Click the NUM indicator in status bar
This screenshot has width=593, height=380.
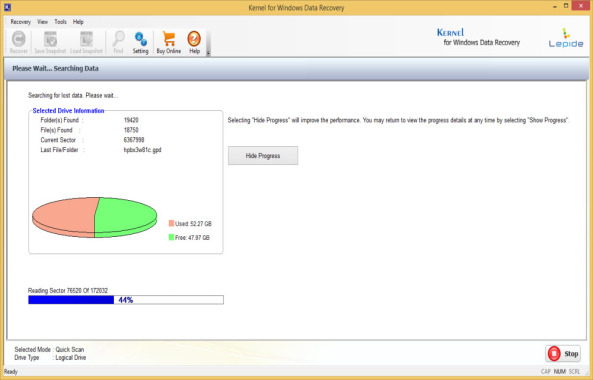559,372
